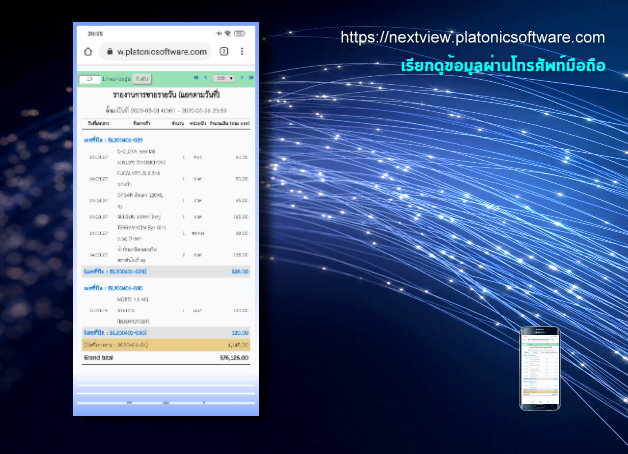Click bill number header ending 029
Screen dimensions: 628x454
113,140
